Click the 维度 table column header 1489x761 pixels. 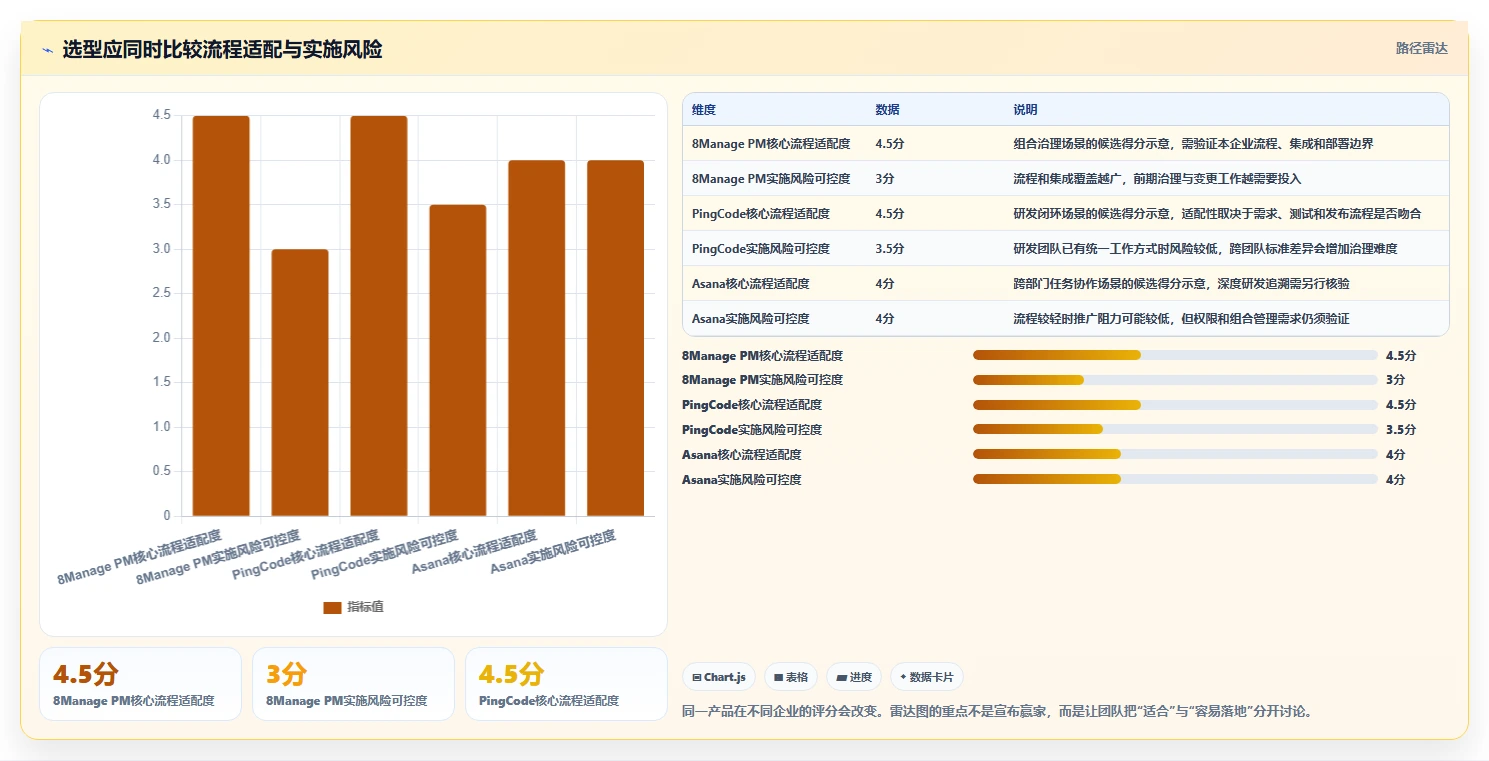[x=704, y=110]
